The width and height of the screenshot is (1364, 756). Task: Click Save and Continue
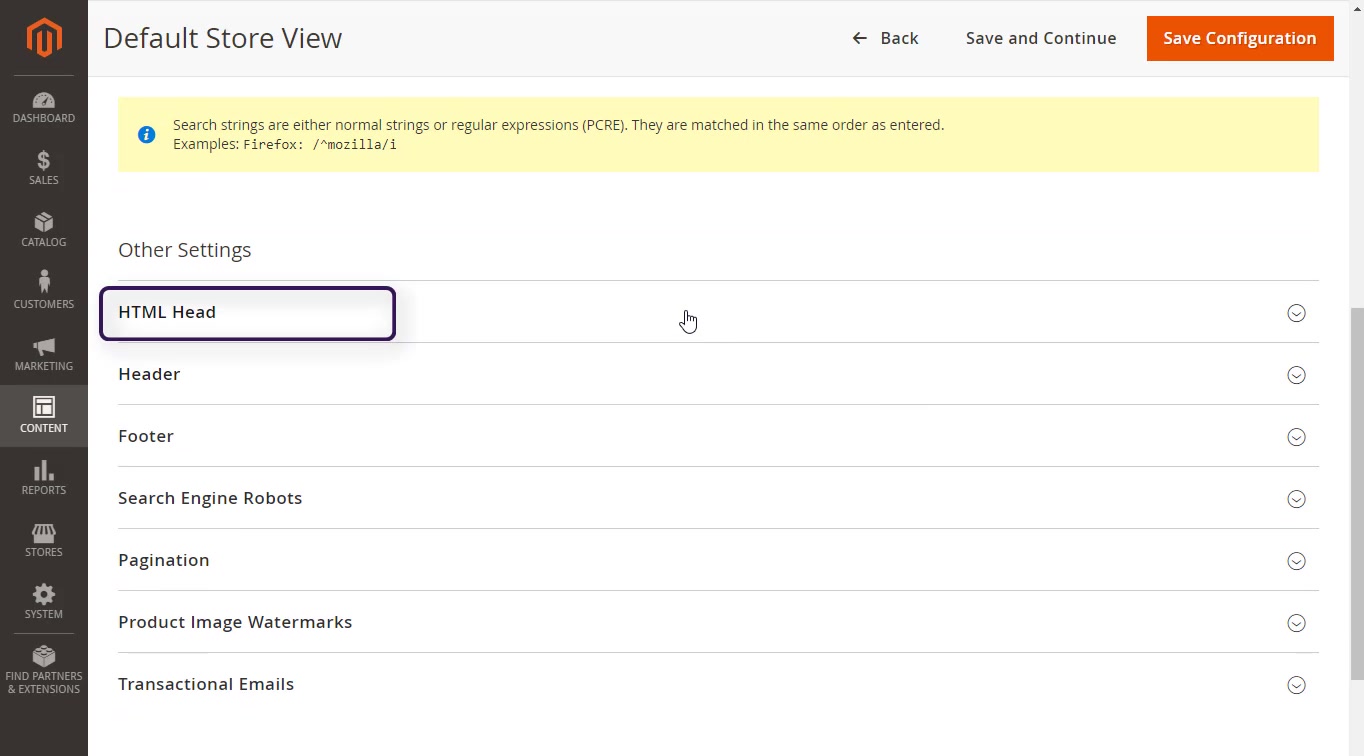(x=1040, y=38)
